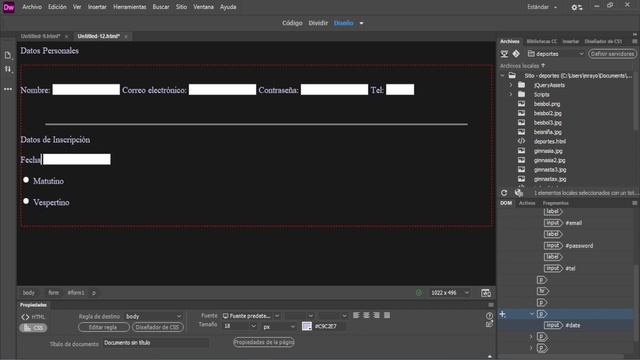Switch to Código view
640x360 pixels.
click(x=292, y=23)
